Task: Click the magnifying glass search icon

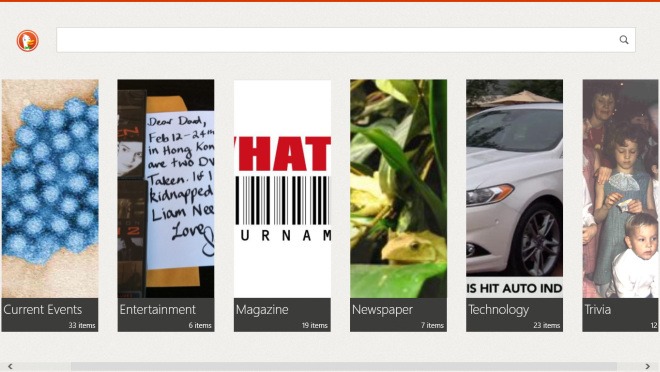Action: tap(624, 40)
